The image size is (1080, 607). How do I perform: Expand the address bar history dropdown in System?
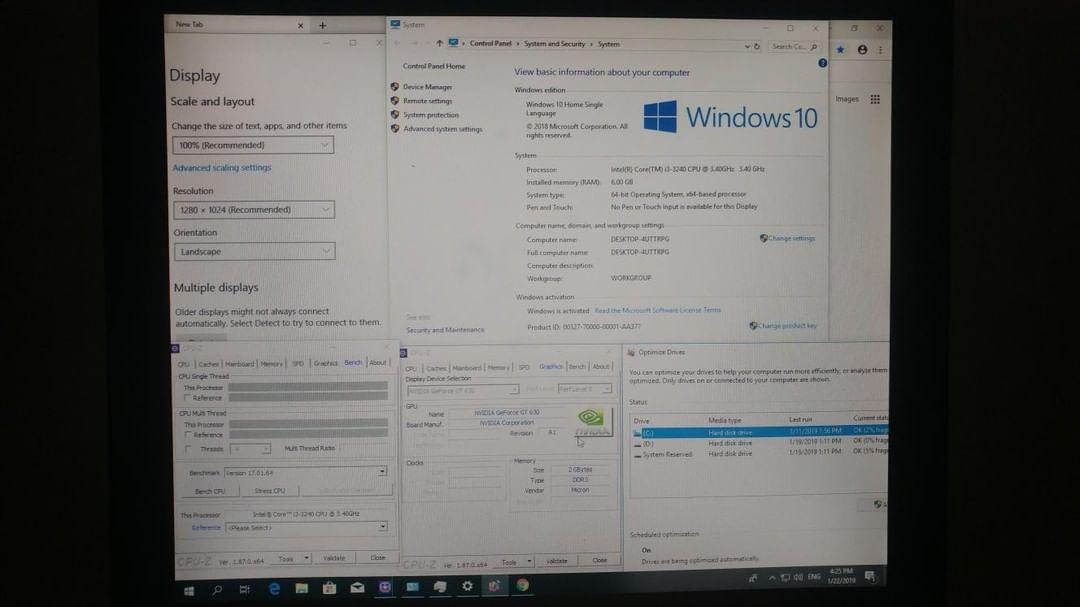747,46
